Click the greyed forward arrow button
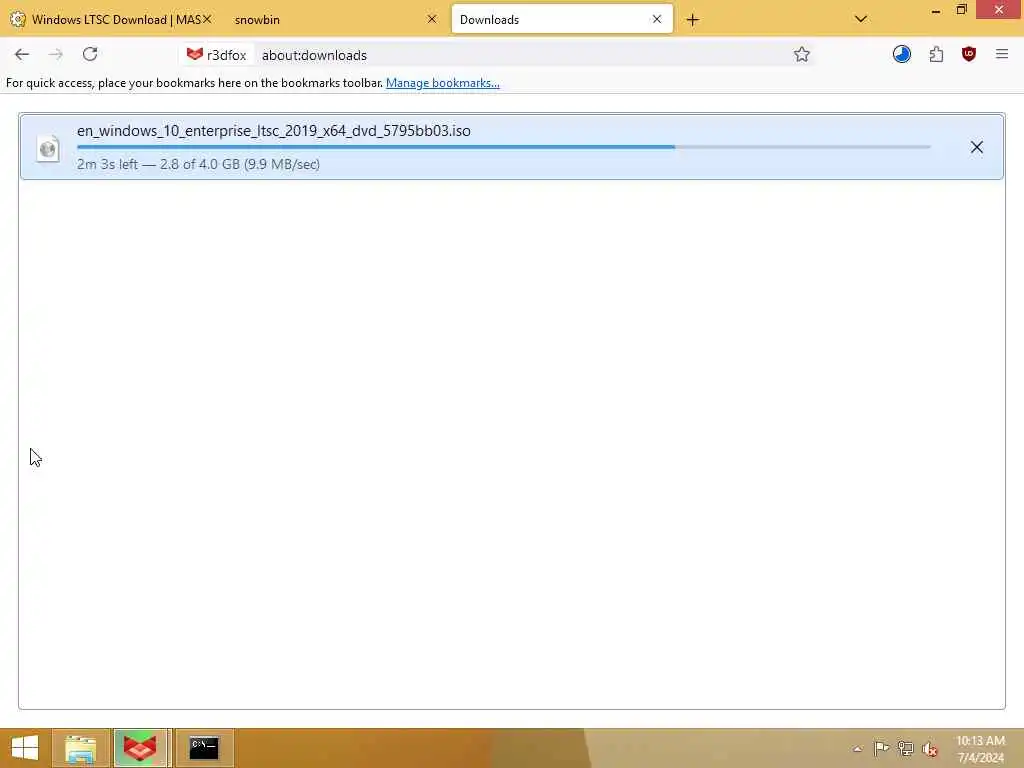 tap(56, 55)
